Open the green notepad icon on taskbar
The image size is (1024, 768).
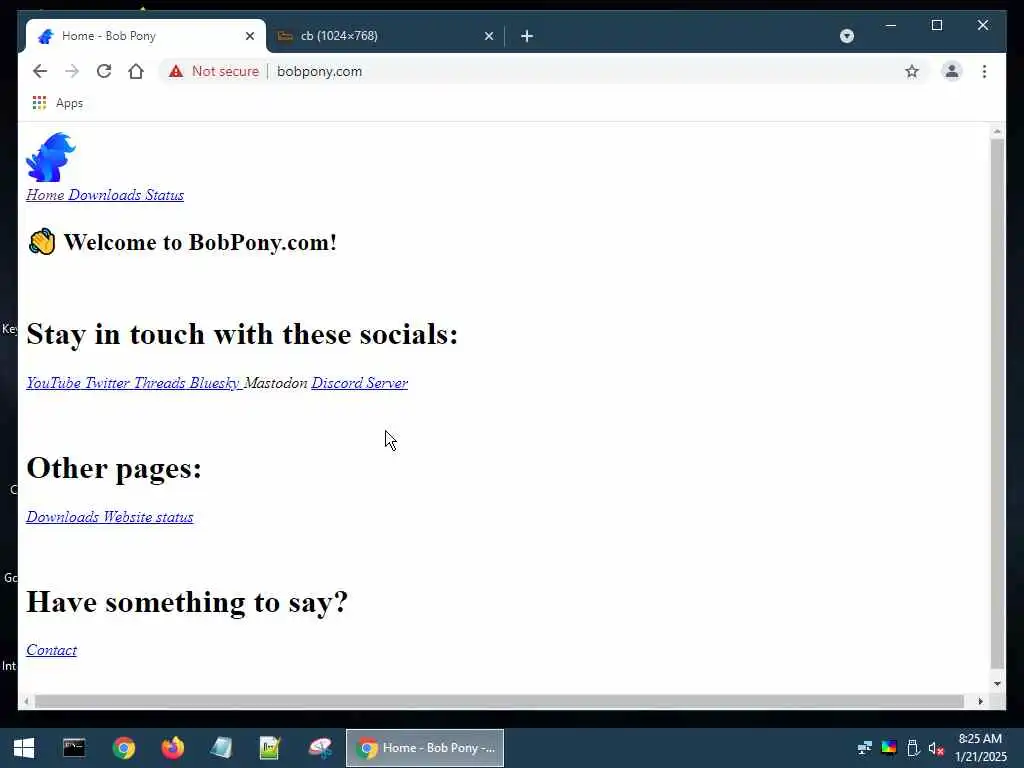point(270,748)
